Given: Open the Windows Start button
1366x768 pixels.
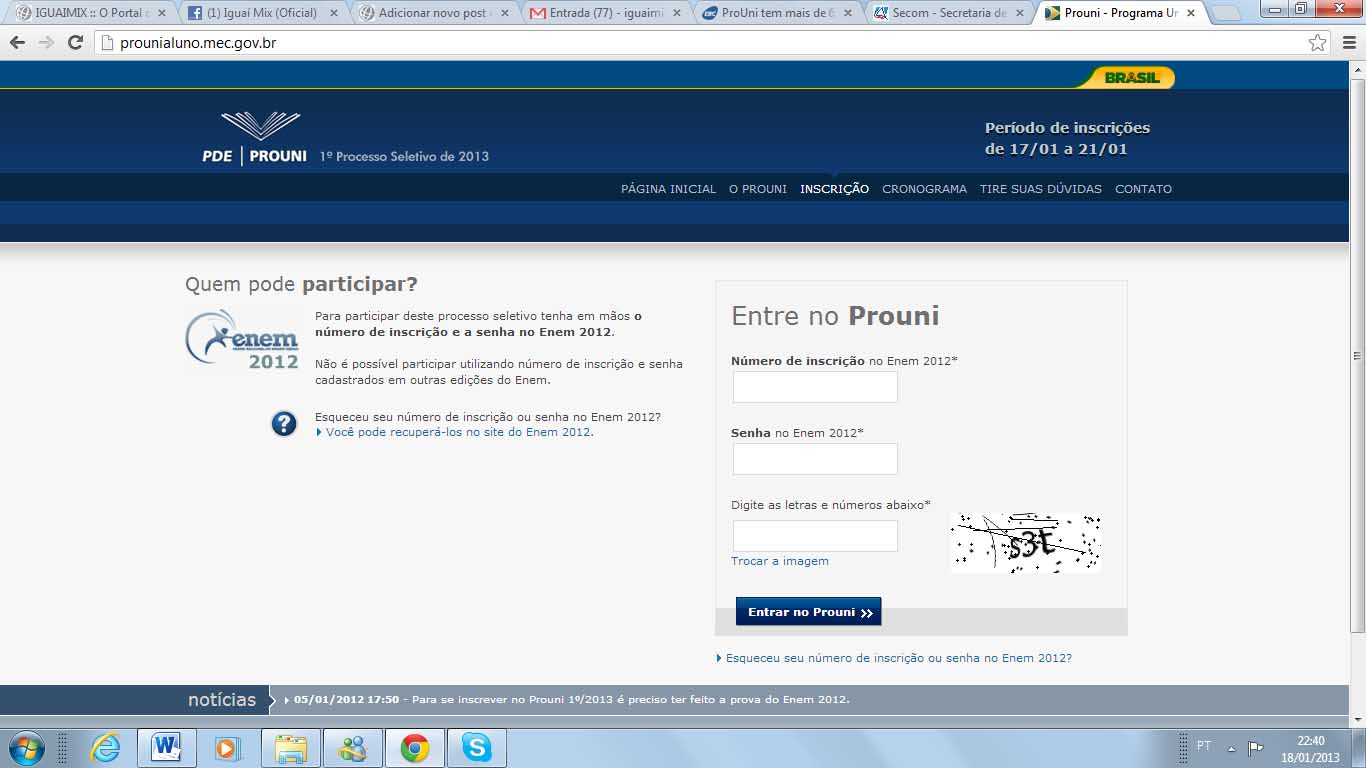Looking at the screenshot, I should pos(25,748).
